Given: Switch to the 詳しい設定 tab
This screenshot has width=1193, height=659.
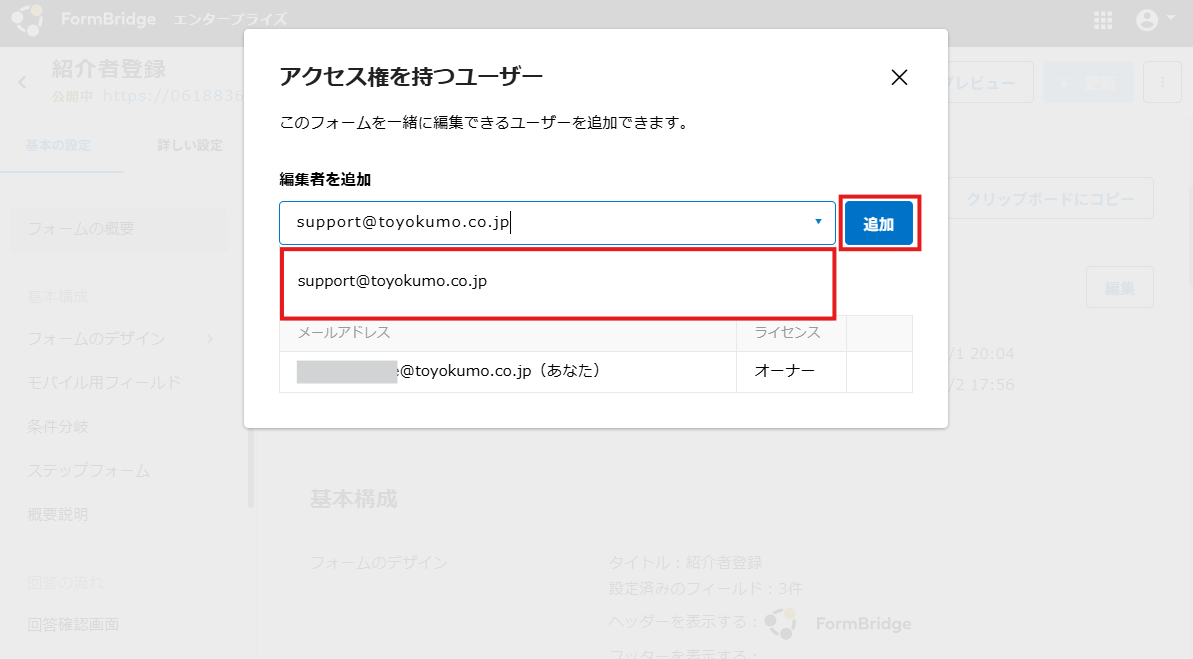Looking at the screenshot, I should tap(189, 146).
